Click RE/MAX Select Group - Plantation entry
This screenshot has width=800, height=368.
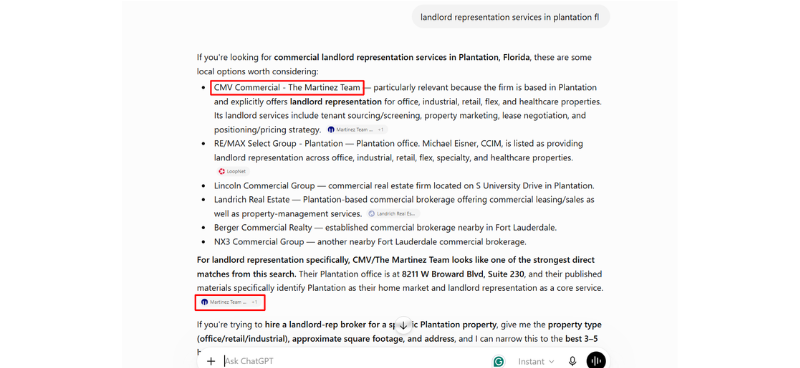tap(278, 143)
